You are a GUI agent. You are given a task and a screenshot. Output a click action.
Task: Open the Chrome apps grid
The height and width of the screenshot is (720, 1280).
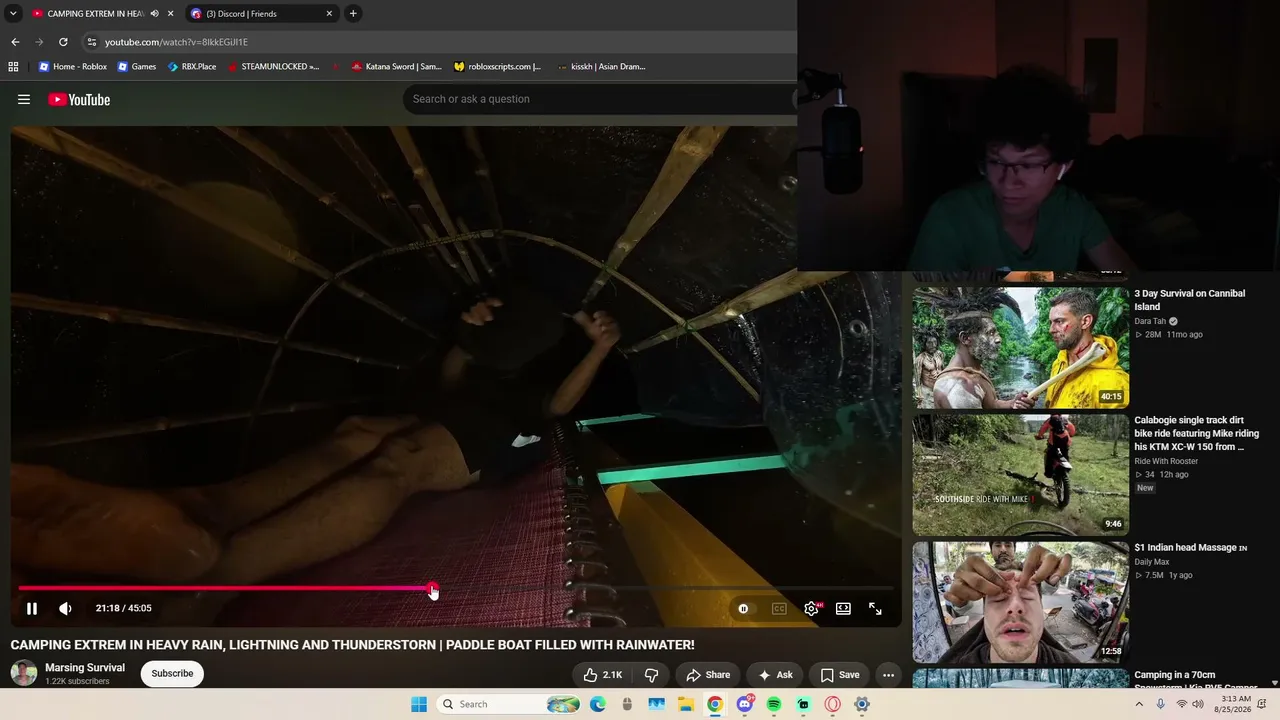pyautogui.click(x=13, y=67)
